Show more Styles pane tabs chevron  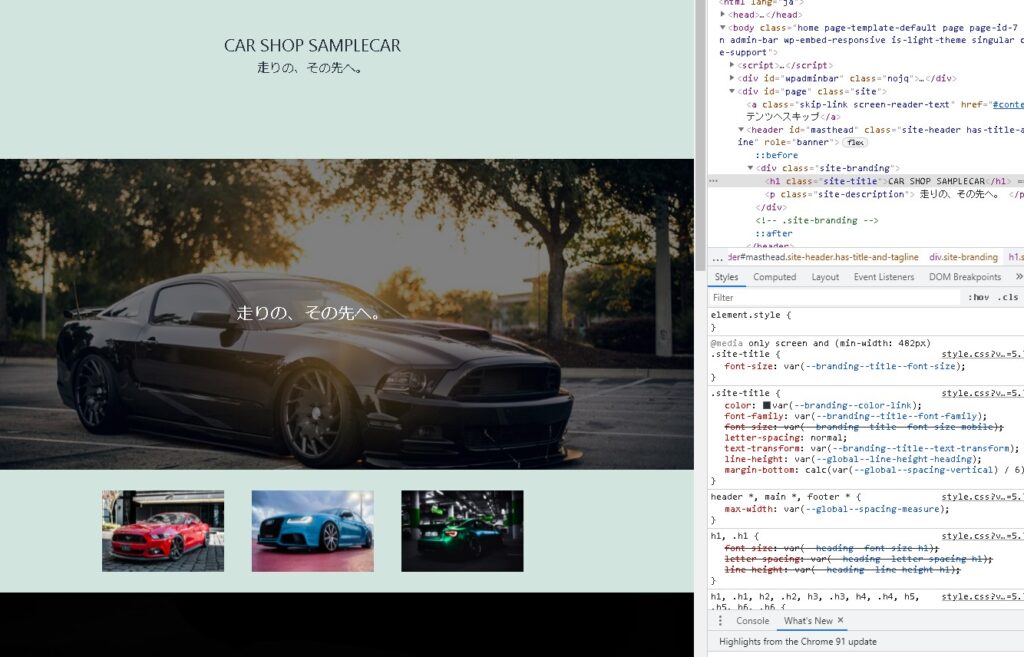[1018, 277]
